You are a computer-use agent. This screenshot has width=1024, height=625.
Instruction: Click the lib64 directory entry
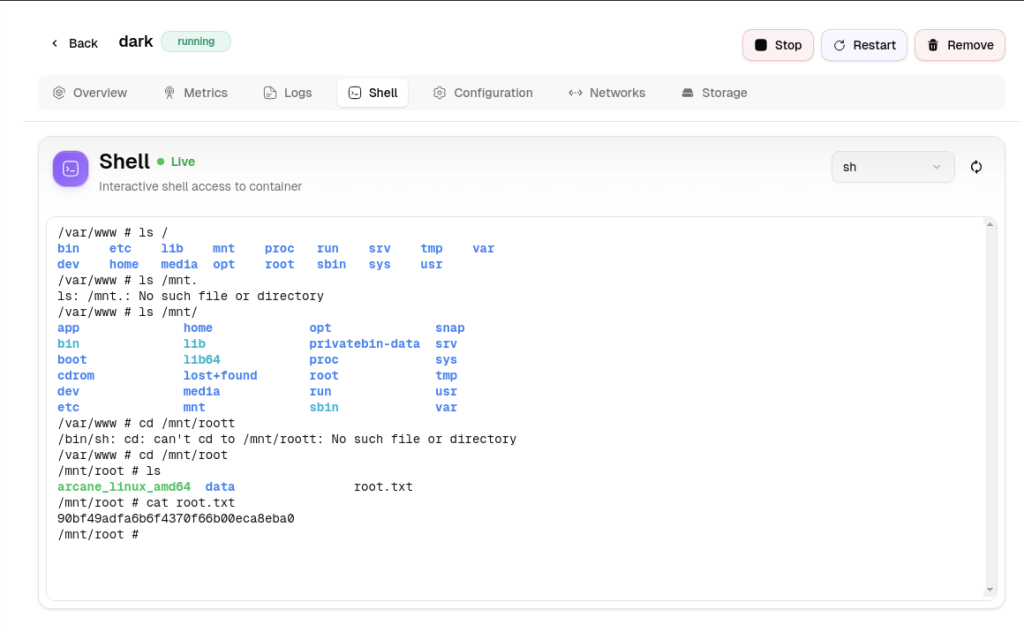pyautogui.click(x=202, y=360)
